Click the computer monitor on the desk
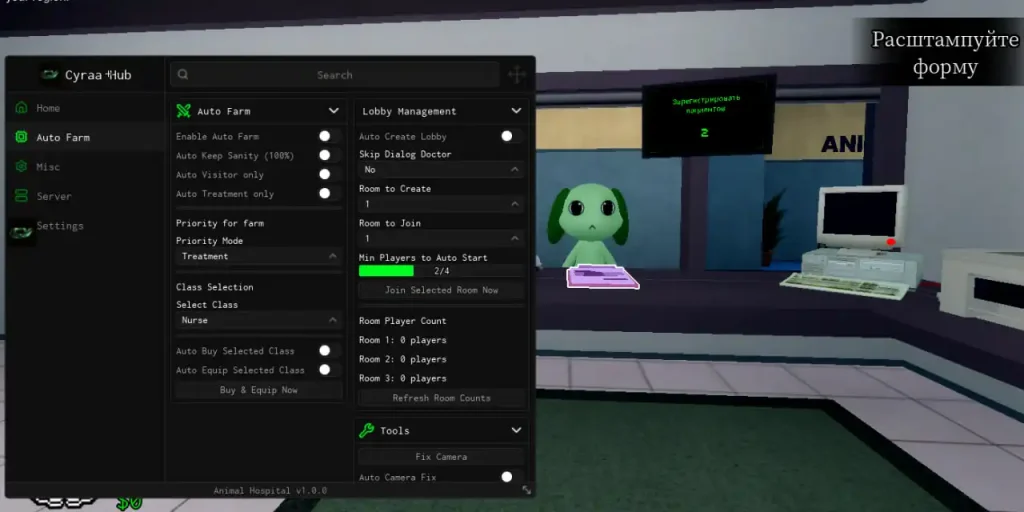Viewport: 1024px width, 512px height. pos(861,217)
